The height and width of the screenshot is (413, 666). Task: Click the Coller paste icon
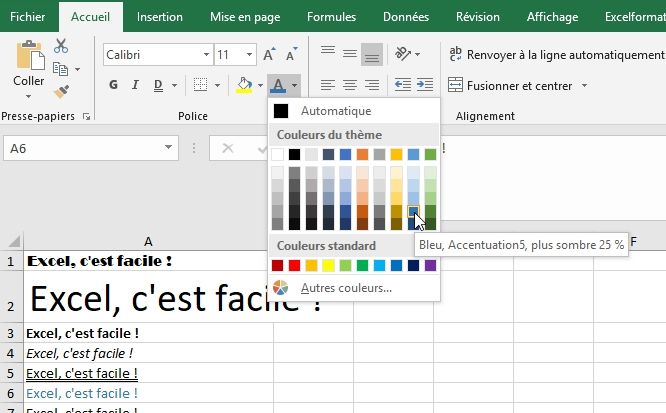click(x=30, y=55)
